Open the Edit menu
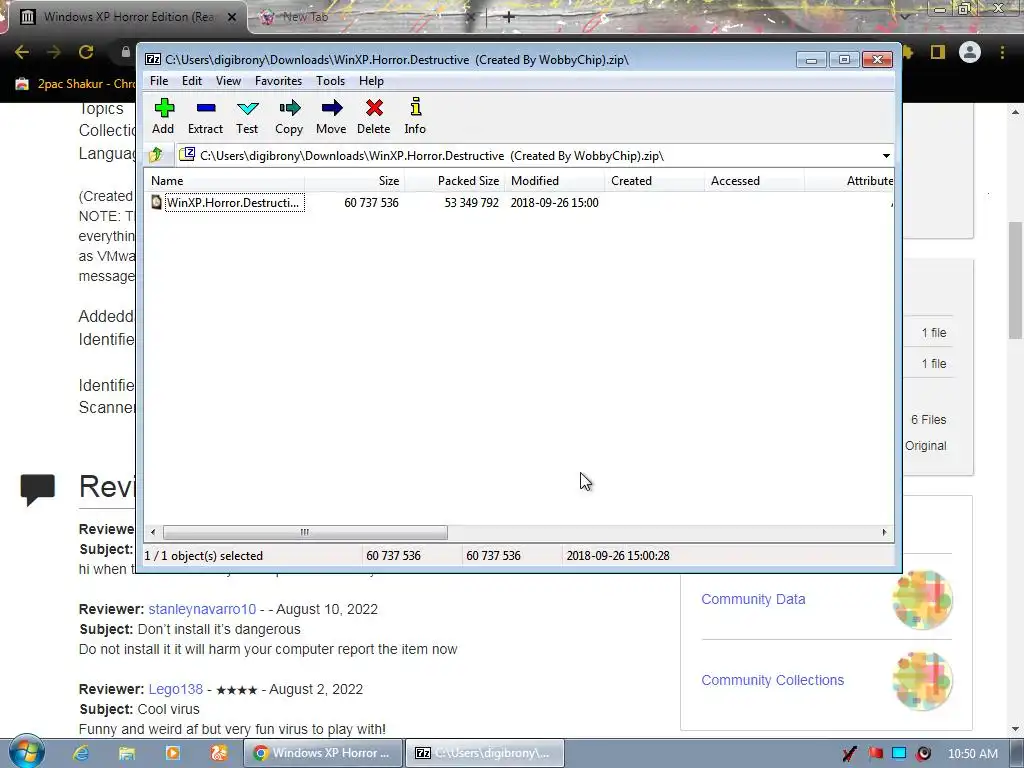 click(191, 81)
